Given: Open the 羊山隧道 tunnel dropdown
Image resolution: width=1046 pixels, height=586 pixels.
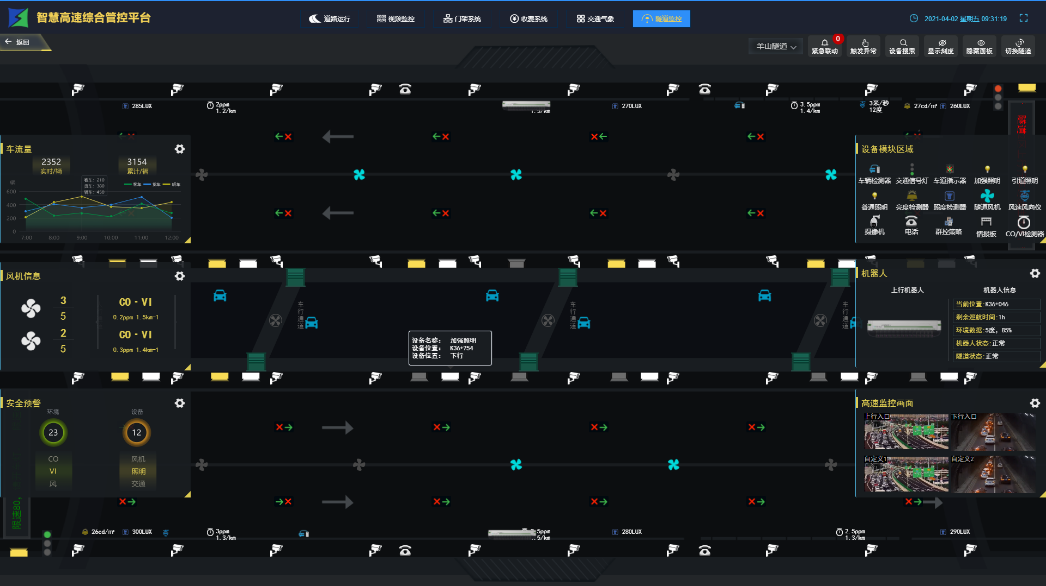Looking at the screenshot, I should tap(777, 47).
